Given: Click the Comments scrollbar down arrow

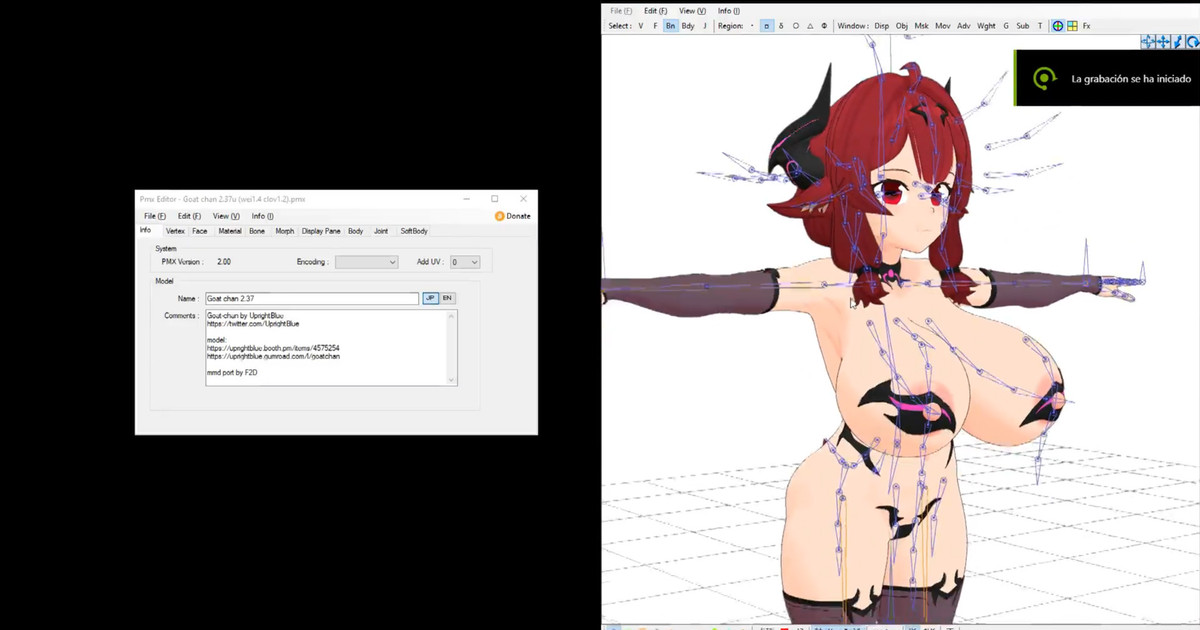Looking at the screenshot, I should (452, 380).
